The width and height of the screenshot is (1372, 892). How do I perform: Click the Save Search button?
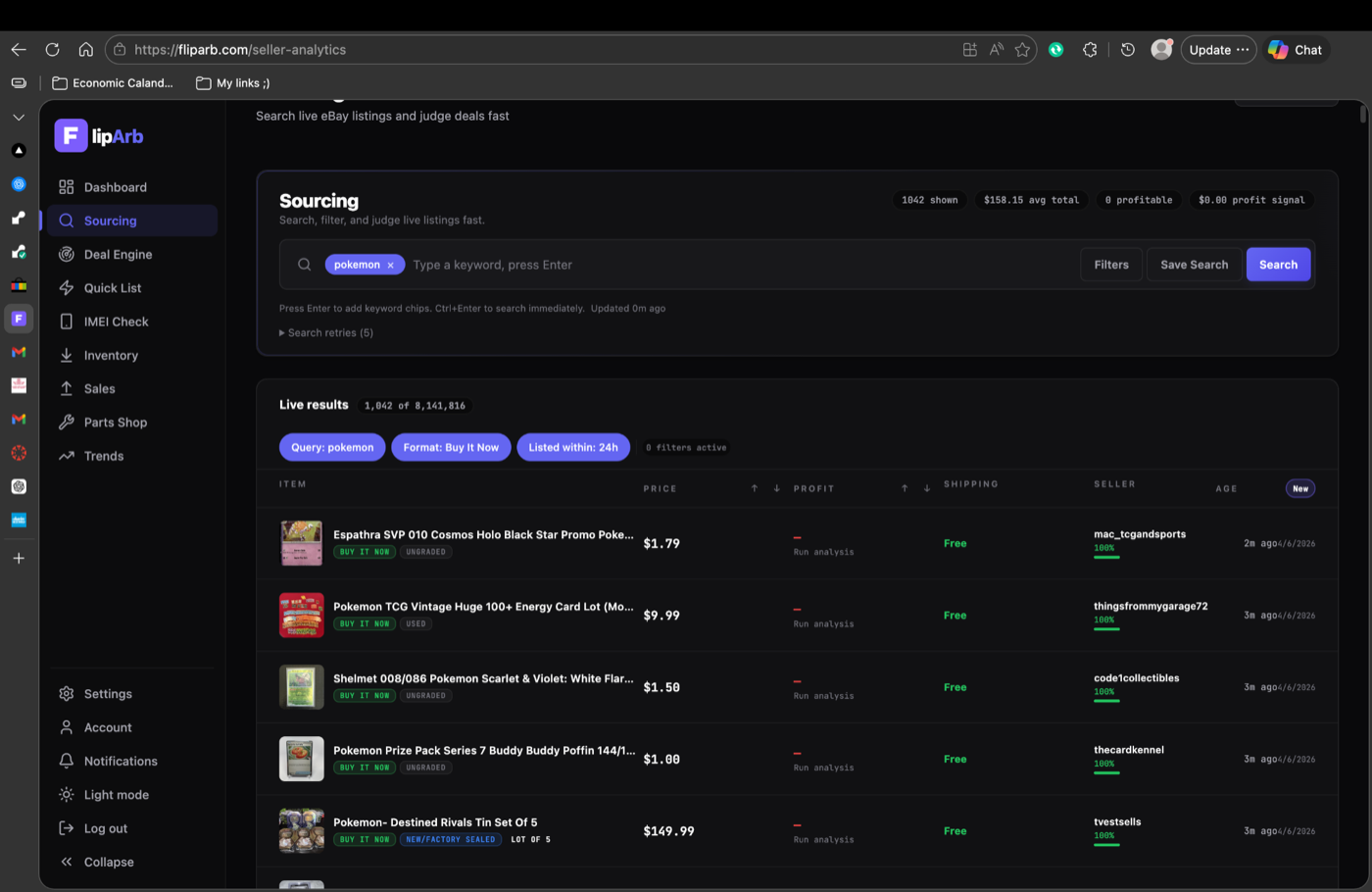[x=1194, y=265]
